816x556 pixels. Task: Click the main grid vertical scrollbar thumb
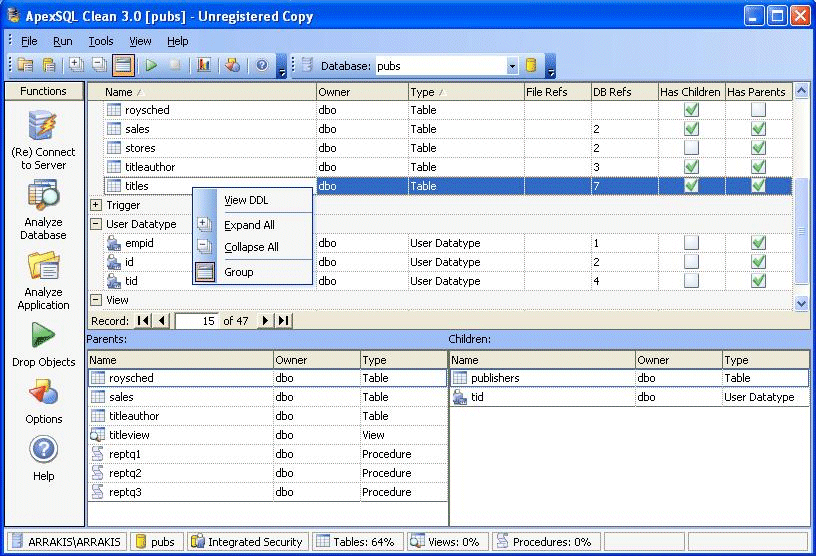tap(801, 229)
